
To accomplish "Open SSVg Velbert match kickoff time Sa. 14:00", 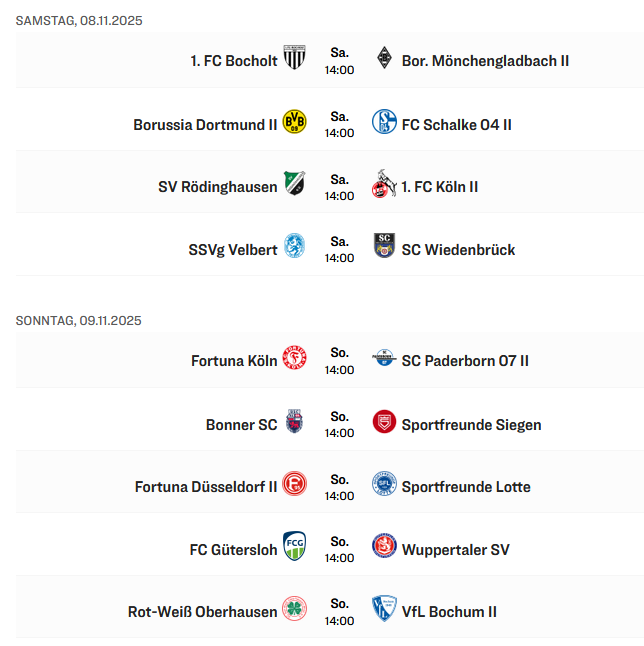I will coord(339,250).
